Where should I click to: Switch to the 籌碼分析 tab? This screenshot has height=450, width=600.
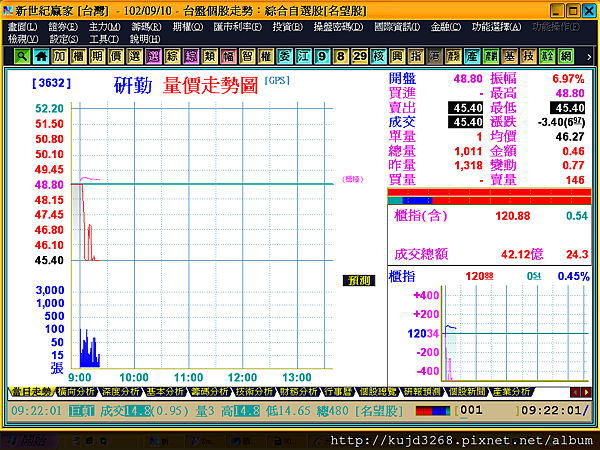pos(209,392)
